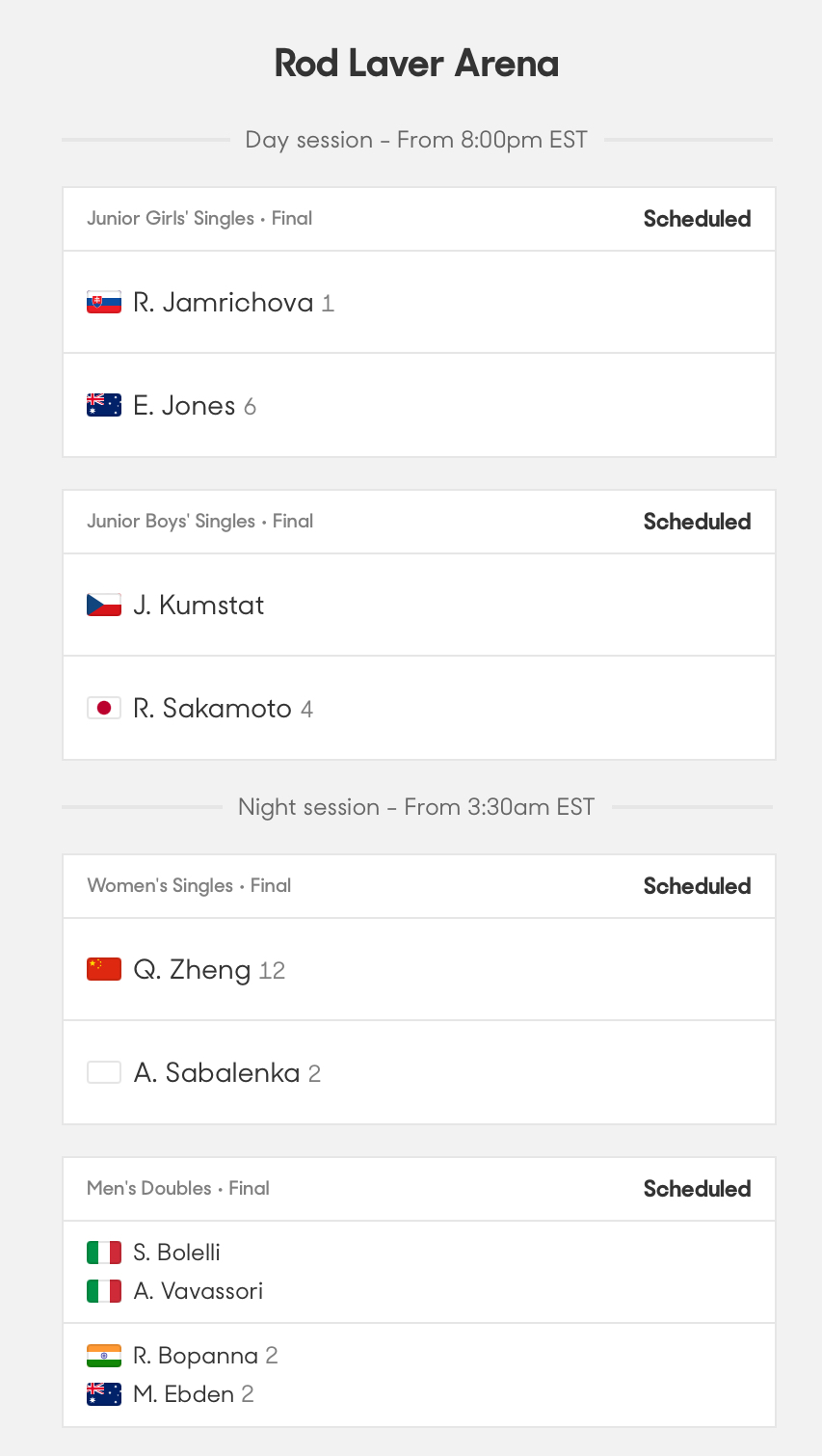
Task: Click the Rod Laver Arena heading
Action: click(416, 64)
